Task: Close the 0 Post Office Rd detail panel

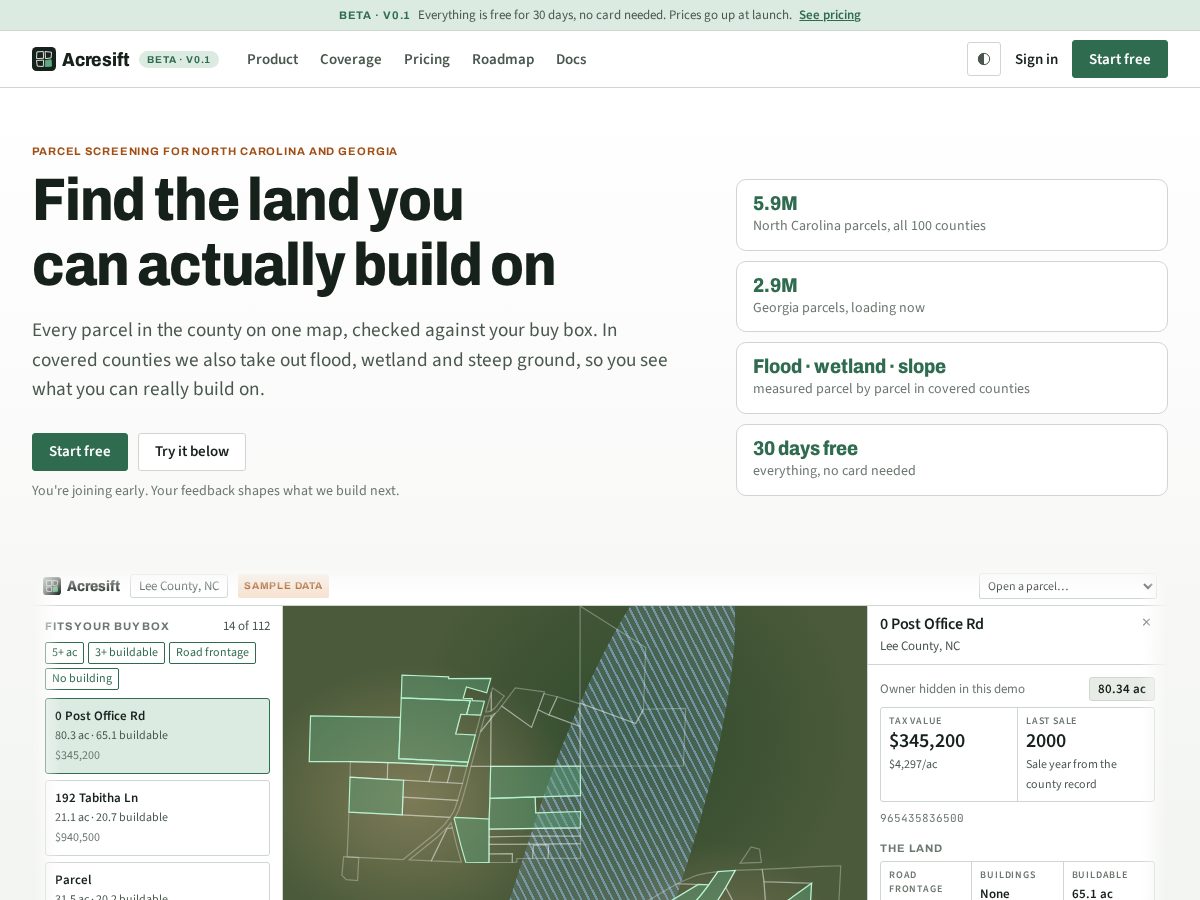Action: [x=1146, y=622]
